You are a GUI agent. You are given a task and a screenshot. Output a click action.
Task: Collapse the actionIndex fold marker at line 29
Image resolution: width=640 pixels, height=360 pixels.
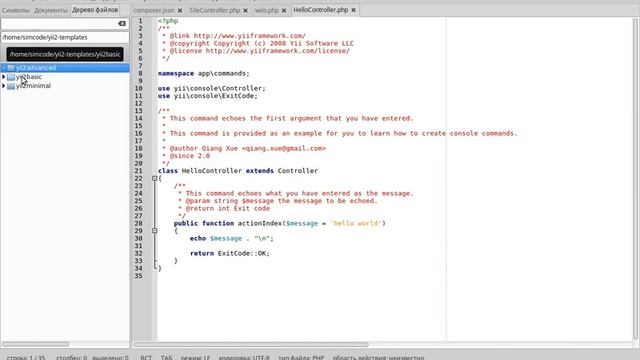[x=155, y=231]
